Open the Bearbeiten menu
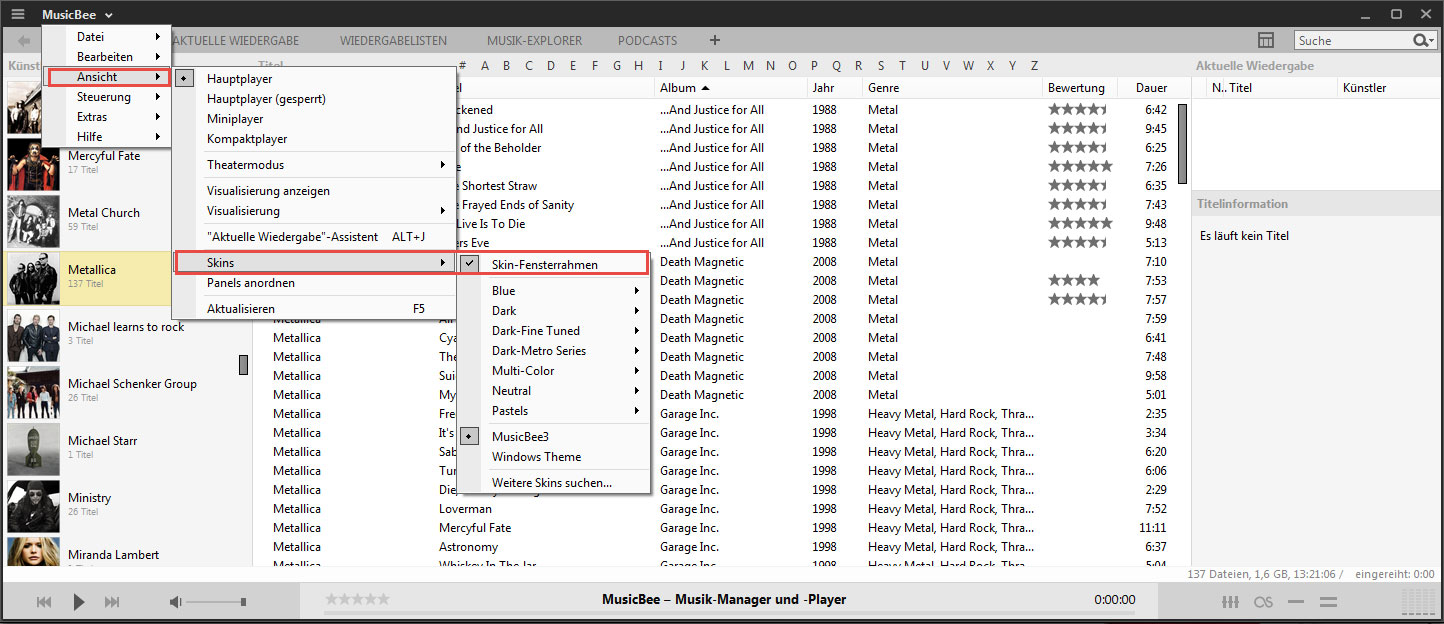 point(106,57)
